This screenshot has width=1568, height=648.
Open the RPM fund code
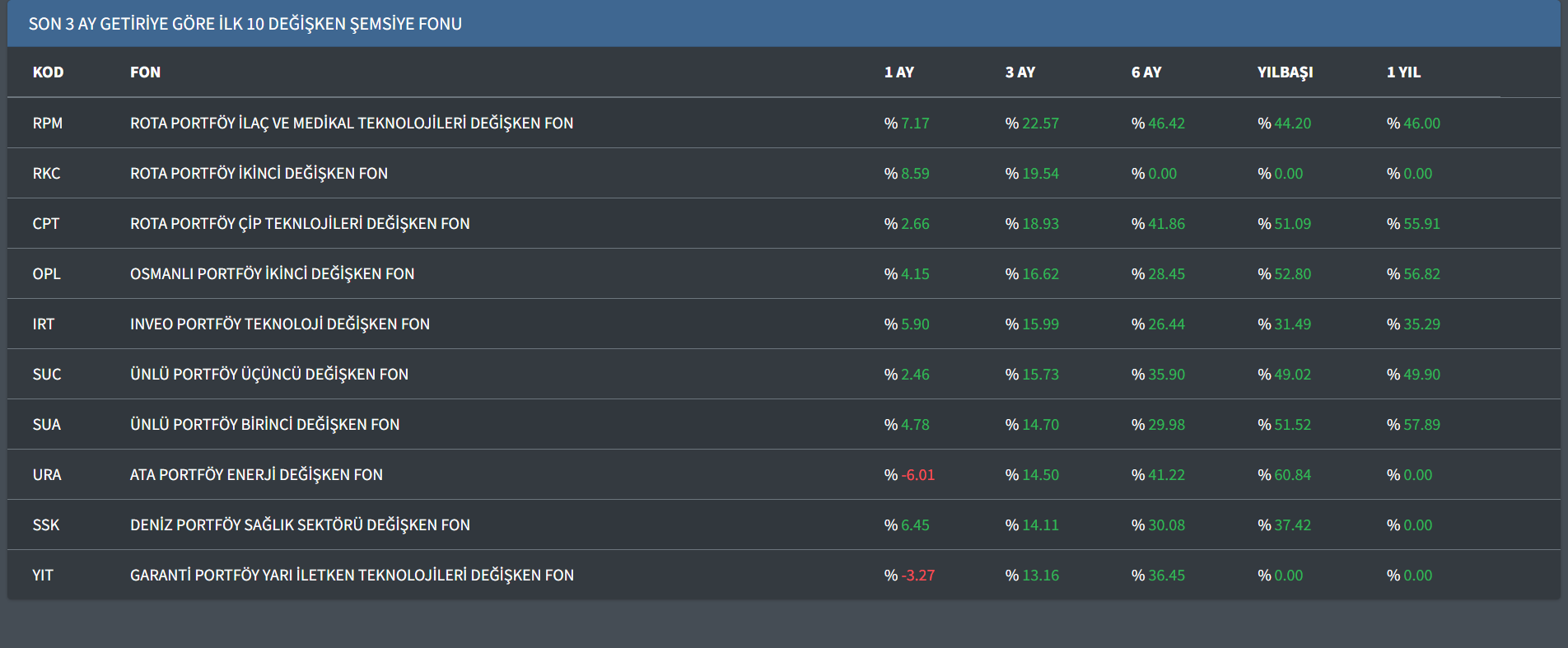(48, 124)
